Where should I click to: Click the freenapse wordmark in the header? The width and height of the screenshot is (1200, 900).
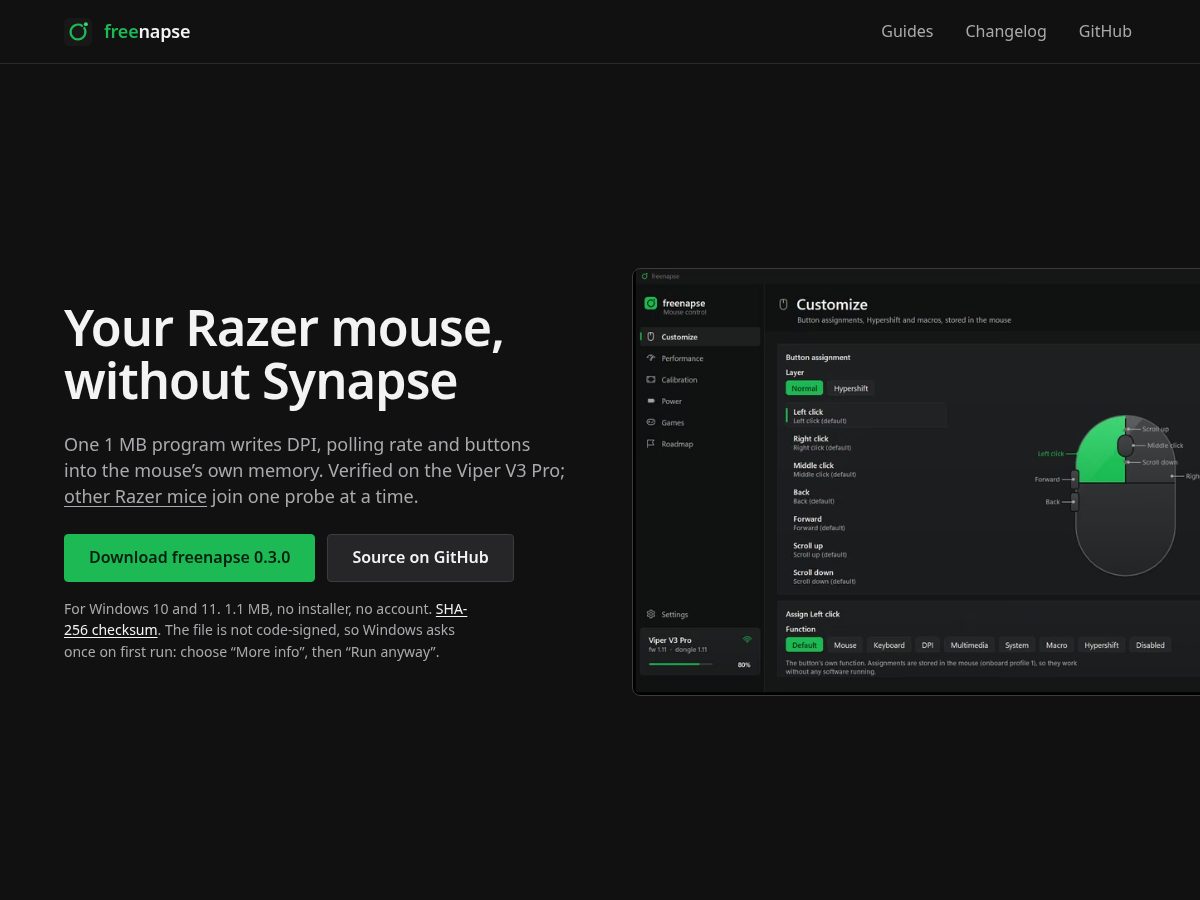147,32
